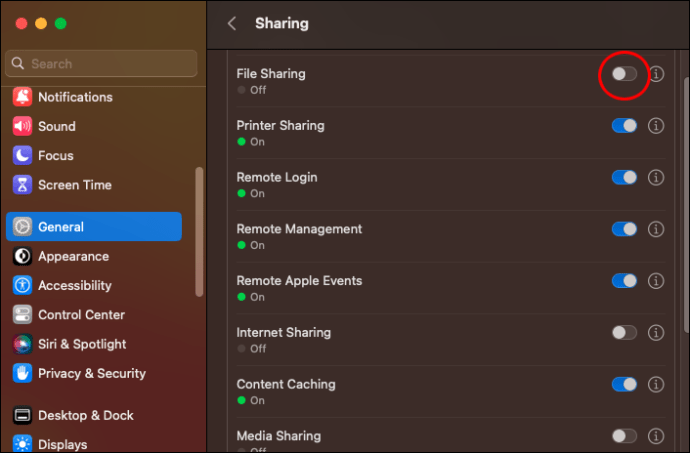Open info details for Content Caching
Image resolution: width=690 pixels, height=453 pixels.
pyautogui.click(x=656, y=385)
